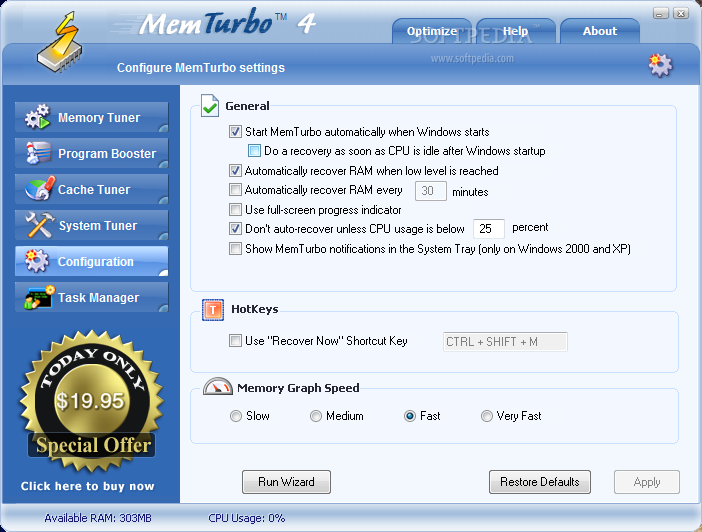Click the General section checkmark icon
Screen dimensions: 702x532
[210, 106]
